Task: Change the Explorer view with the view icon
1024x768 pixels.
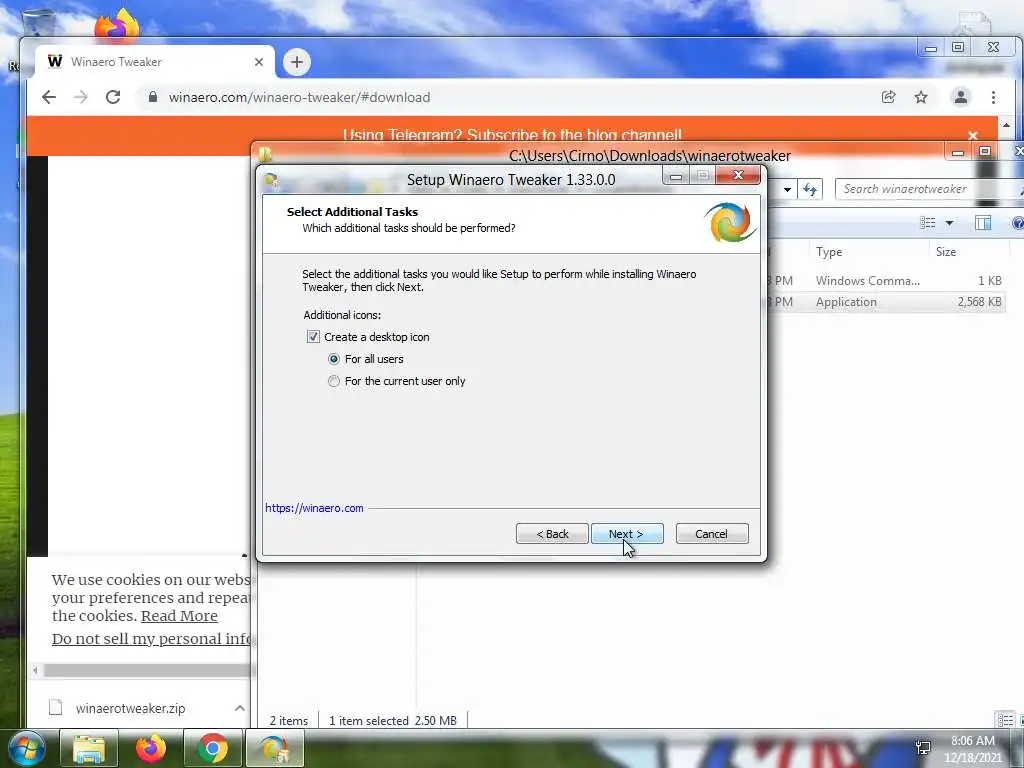Action: 927,223
